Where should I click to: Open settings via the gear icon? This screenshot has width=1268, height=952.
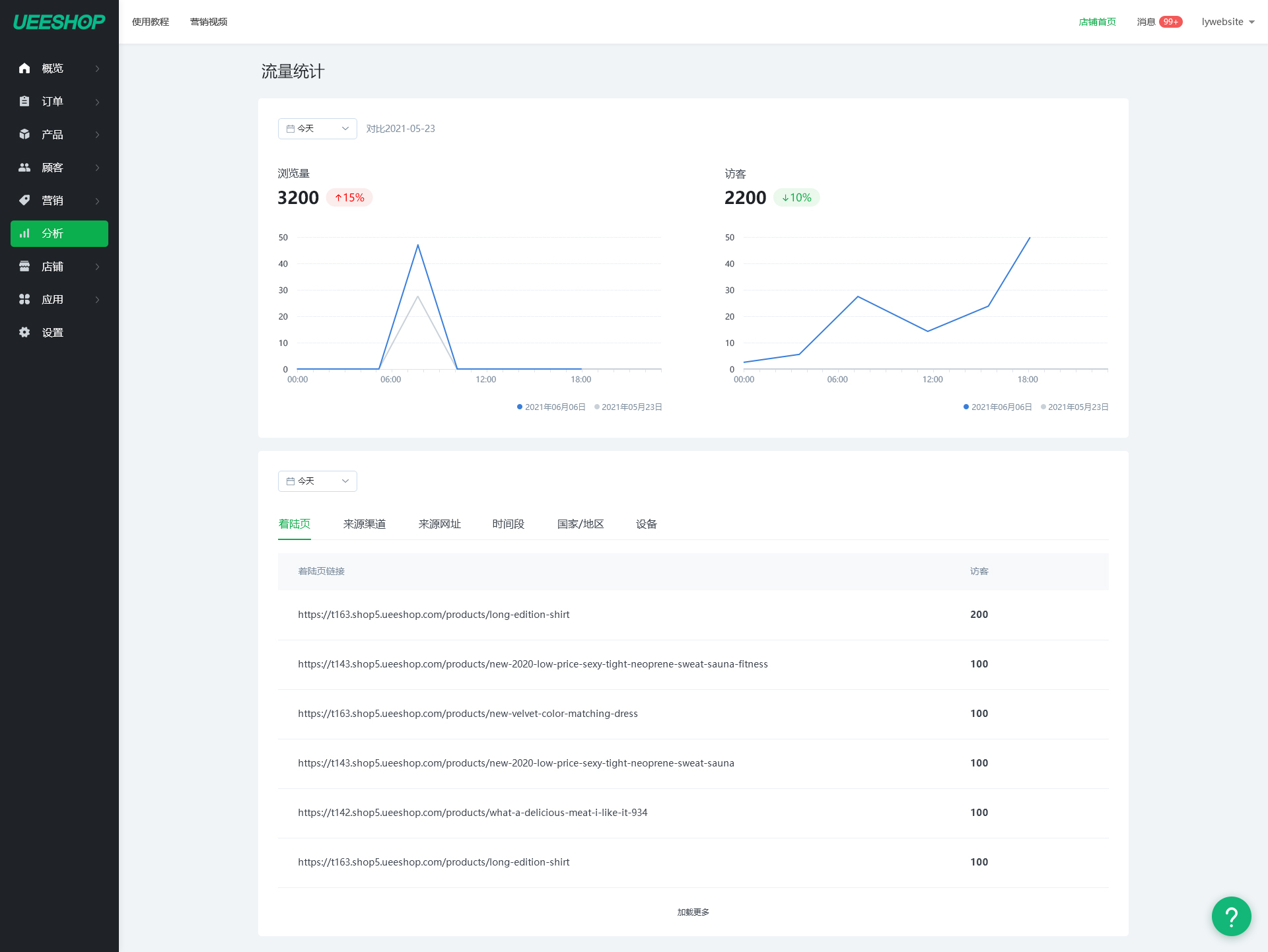tap(24, 332)
